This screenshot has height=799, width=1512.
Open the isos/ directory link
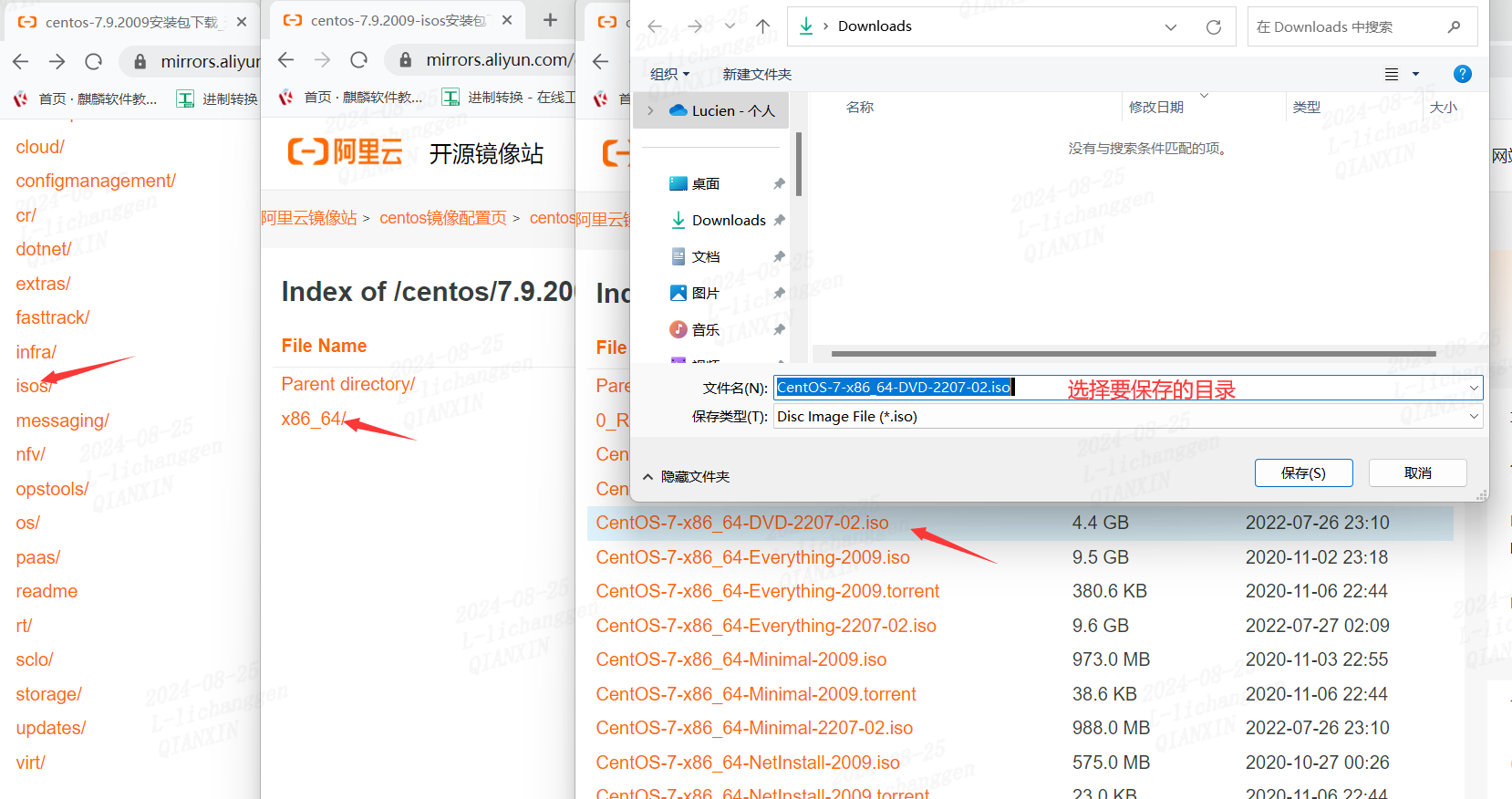(33, 386)
